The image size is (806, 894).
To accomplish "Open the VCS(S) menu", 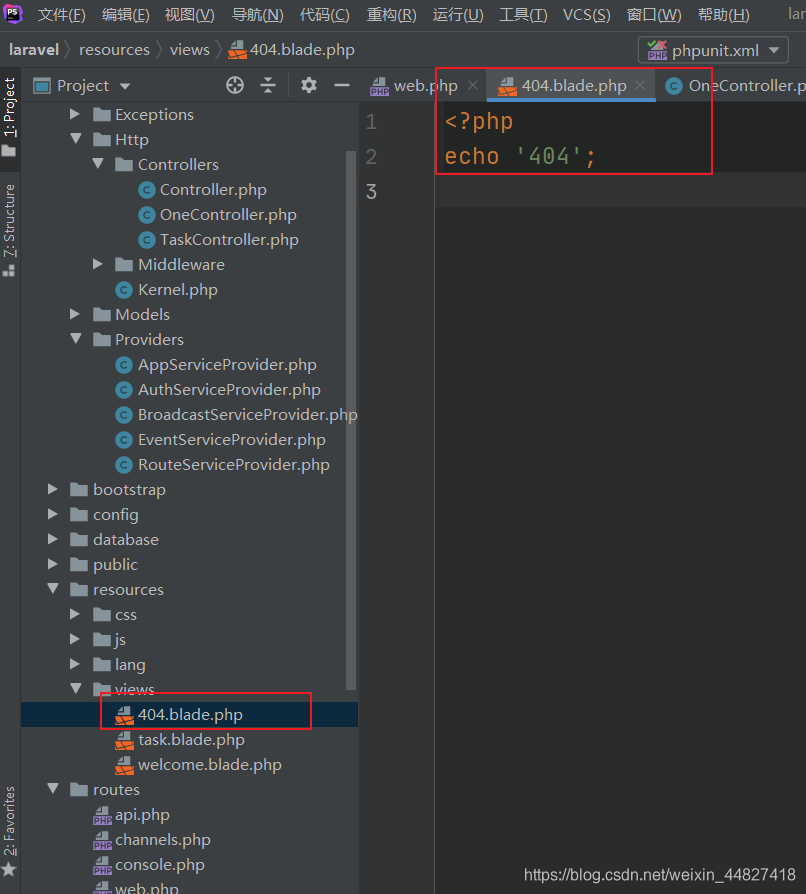I will pyautogui.click(x=587, y=15).
